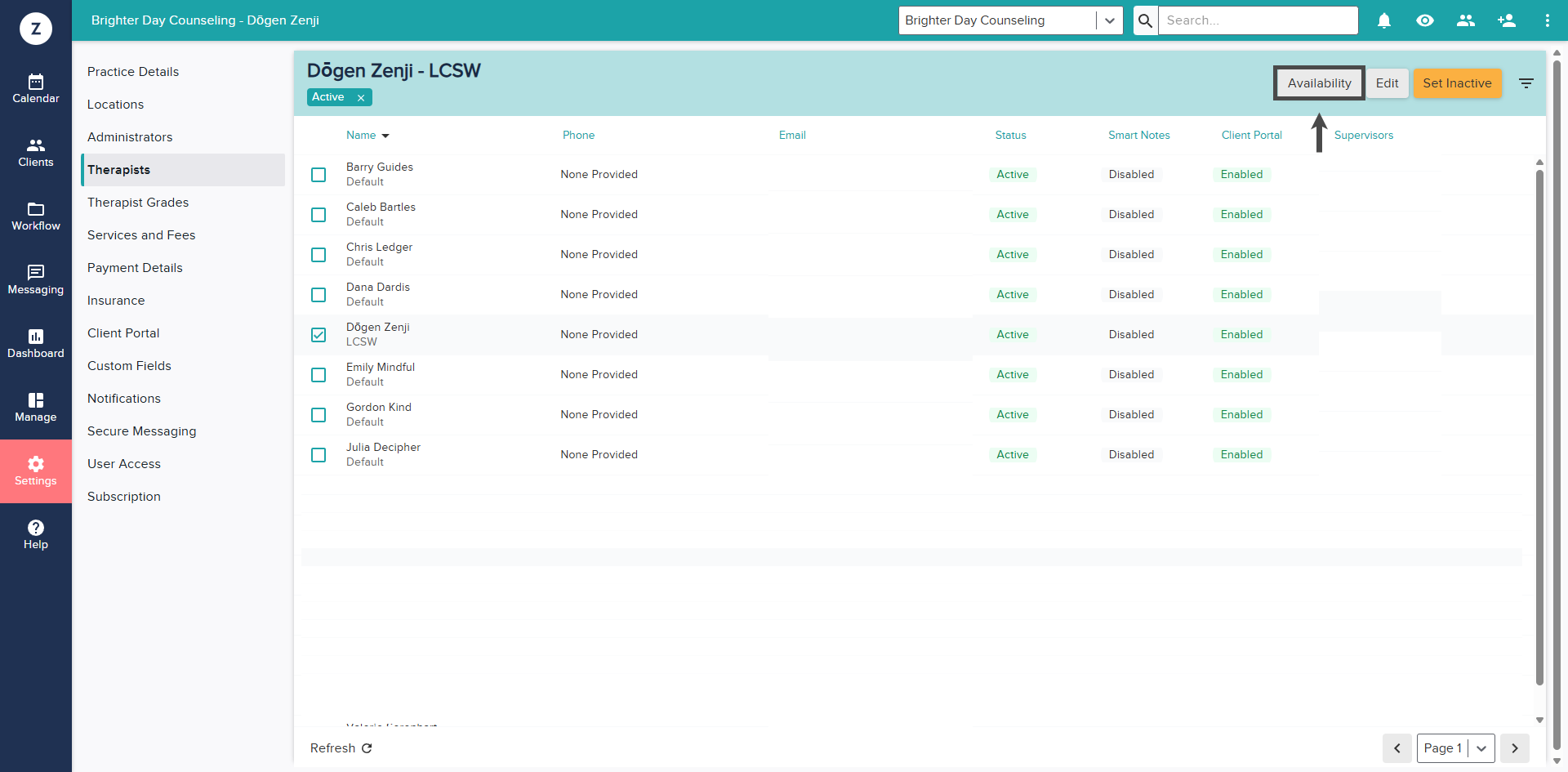
Task: Open the three-dot more options menu
Action: [1548, 20]
